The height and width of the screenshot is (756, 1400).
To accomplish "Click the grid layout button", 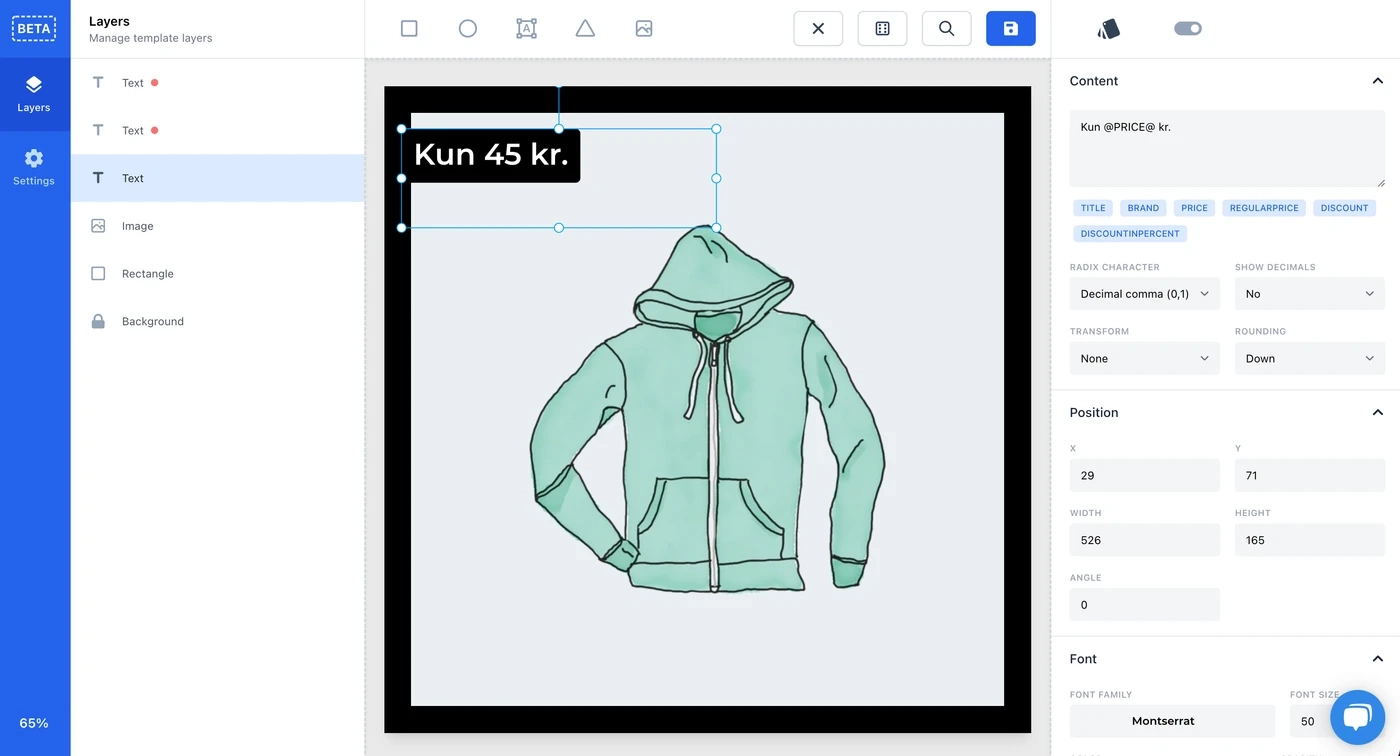I will [x=882, y=29].
